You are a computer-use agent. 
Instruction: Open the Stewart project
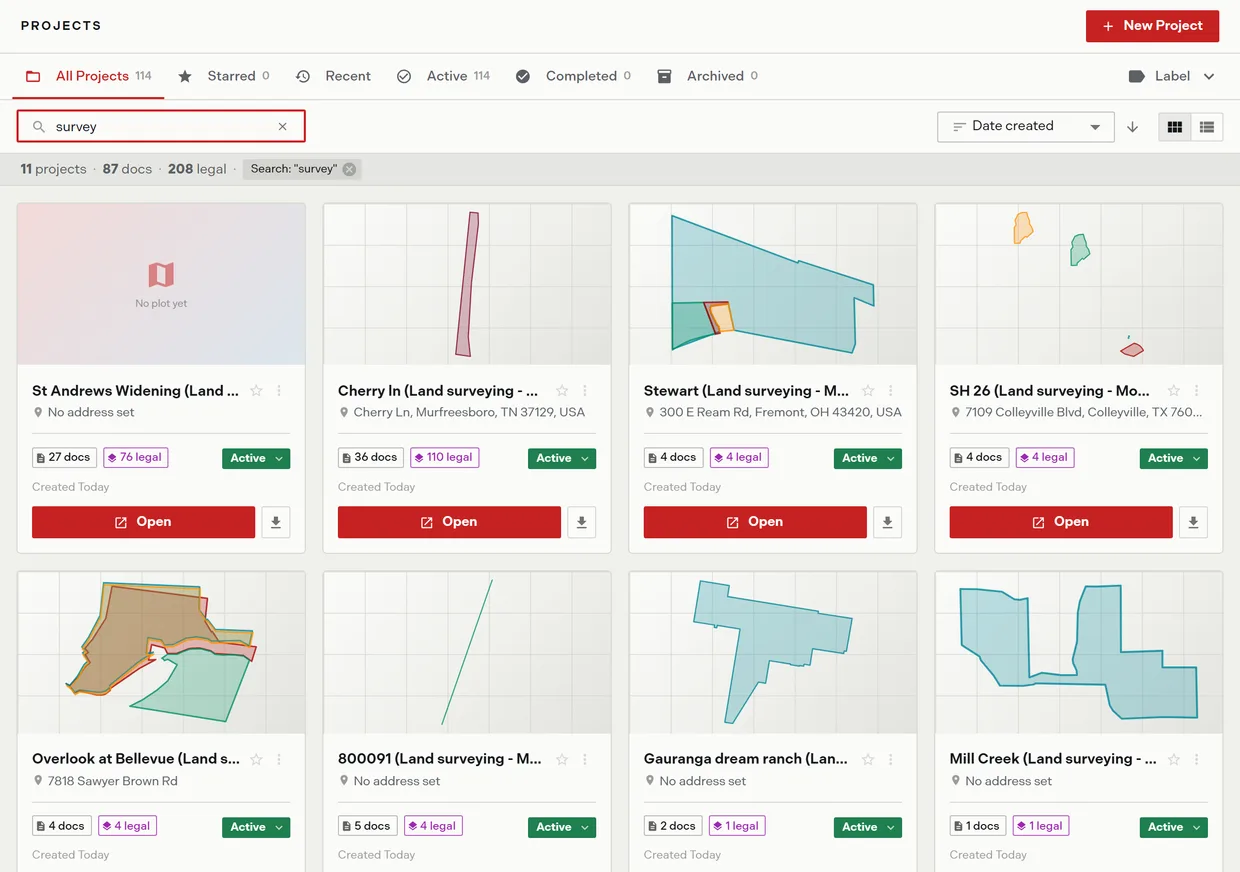click(755, 522)
